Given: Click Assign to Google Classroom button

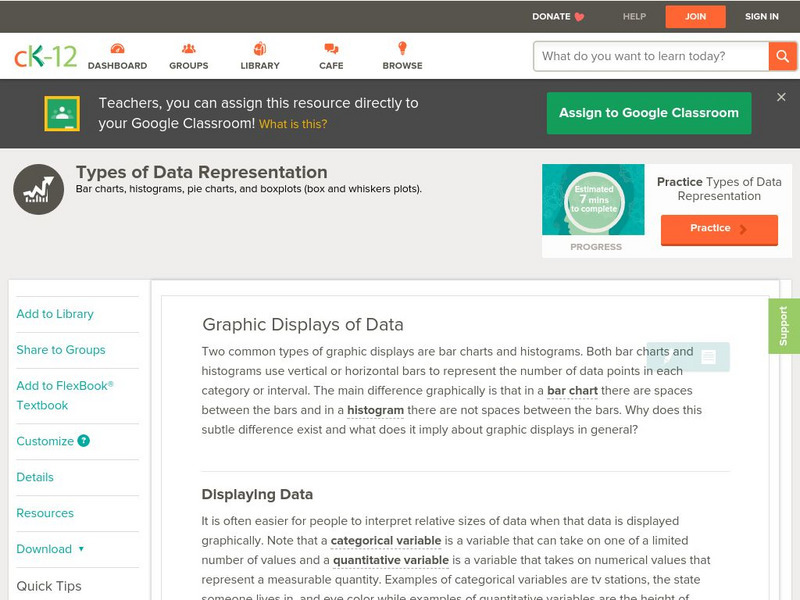Looking at the screenshot, I should tap(649, 113).
